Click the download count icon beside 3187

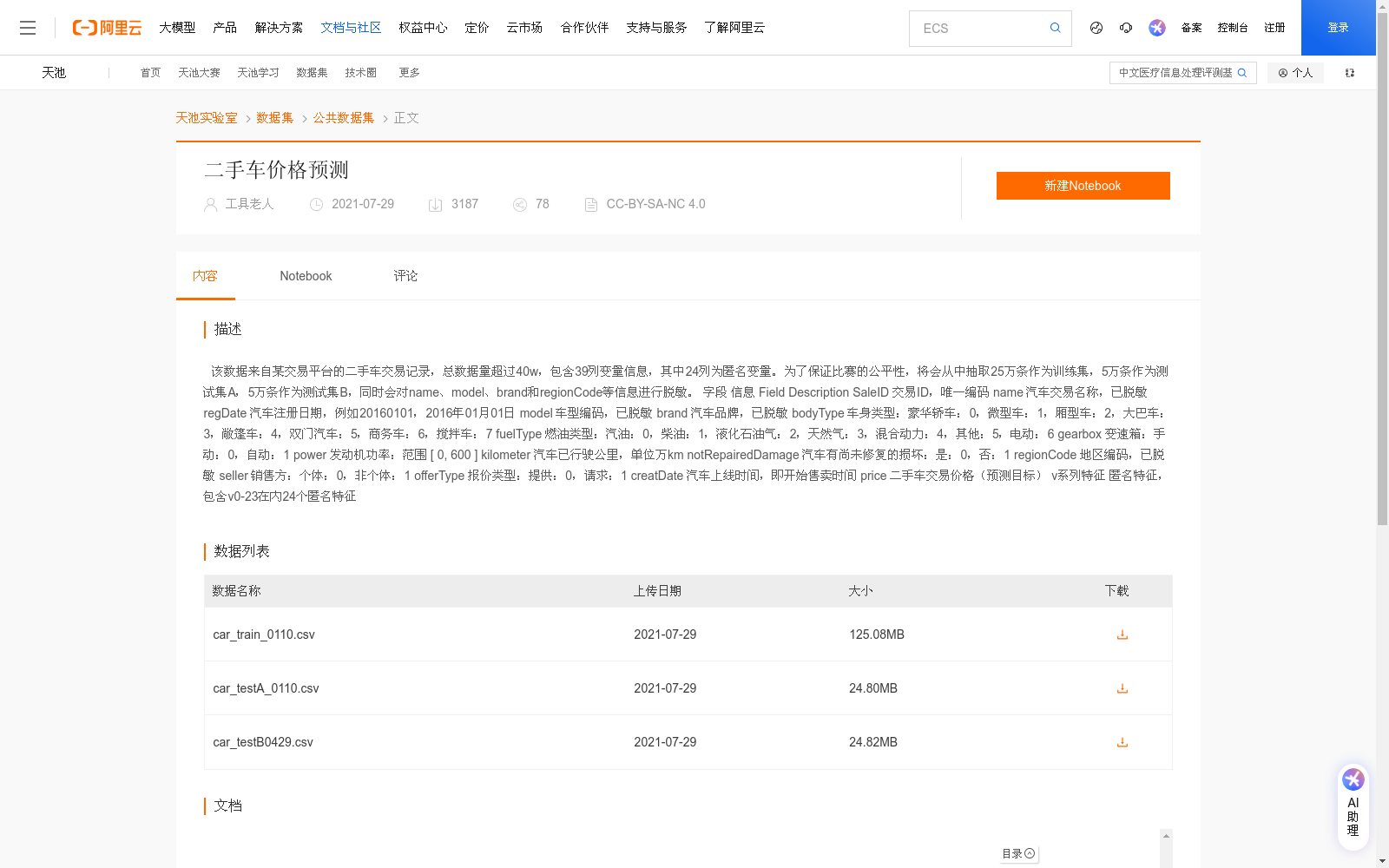coord(436,205)
